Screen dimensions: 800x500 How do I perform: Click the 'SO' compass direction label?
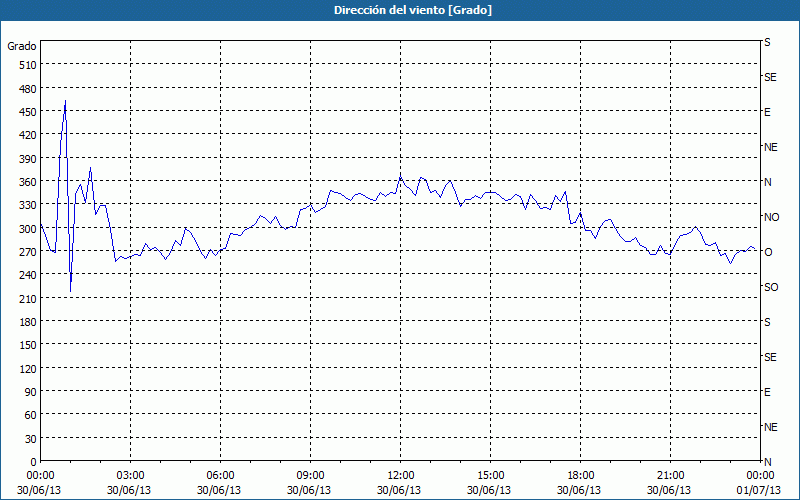point(771,287)
